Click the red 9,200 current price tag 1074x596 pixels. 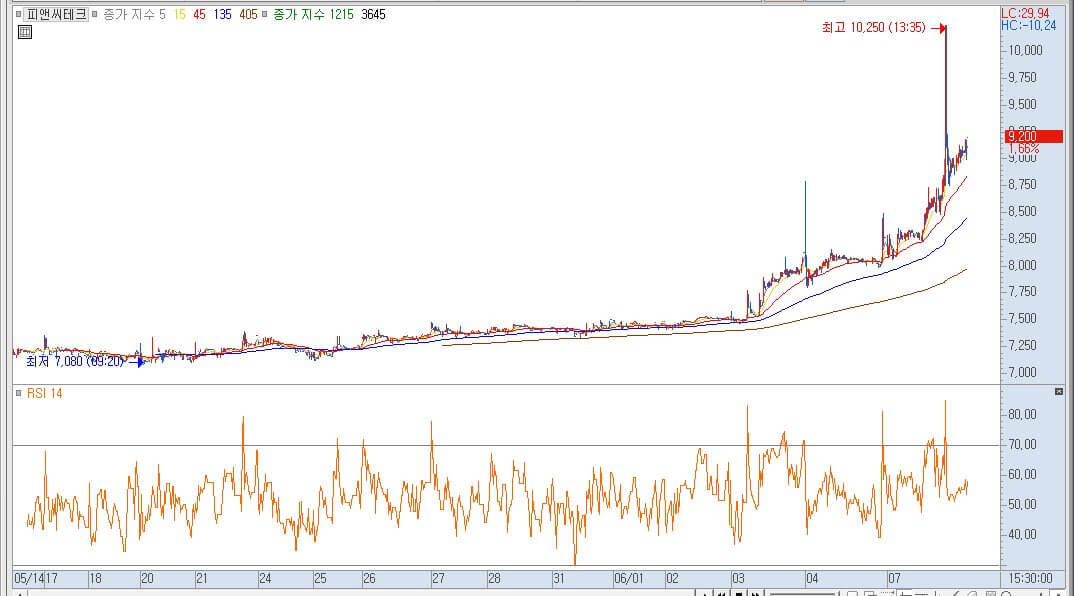tap(1034, 136)
